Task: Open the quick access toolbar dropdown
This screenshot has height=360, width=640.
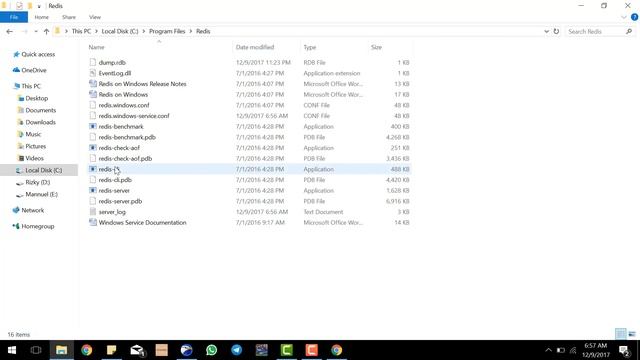Action: point(39,6)
